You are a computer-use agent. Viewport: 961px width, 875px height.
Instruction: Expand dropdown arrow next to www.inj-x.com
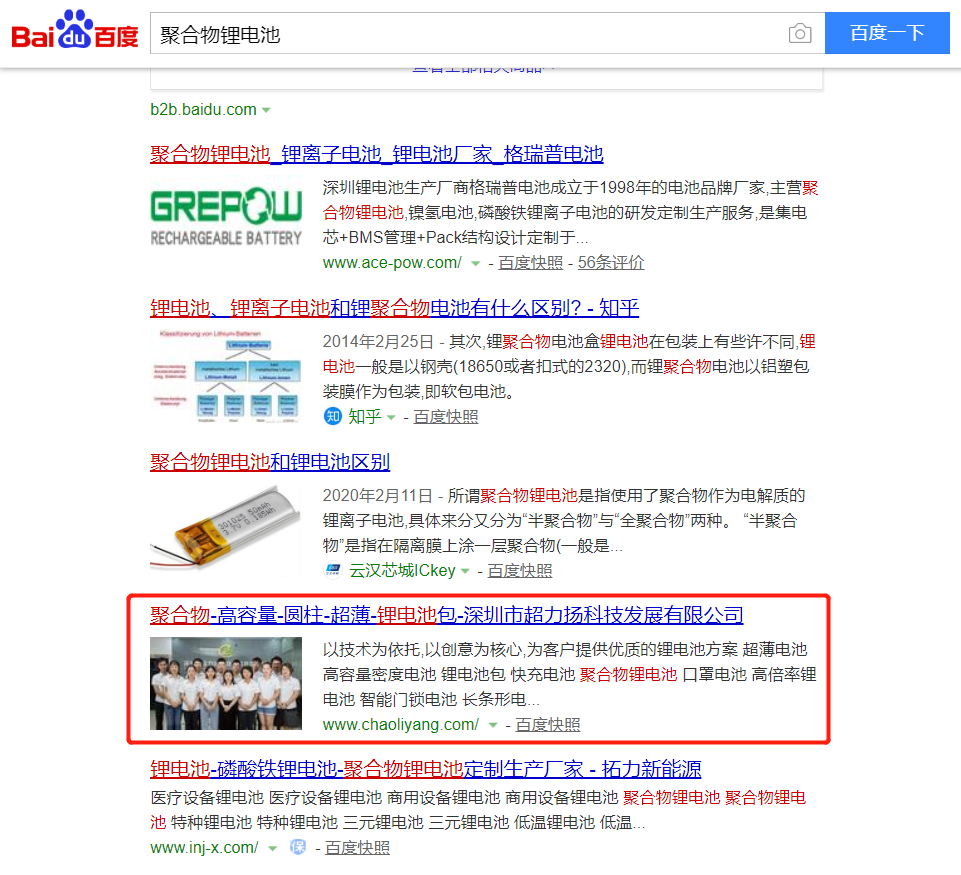[x=273, y=849]
